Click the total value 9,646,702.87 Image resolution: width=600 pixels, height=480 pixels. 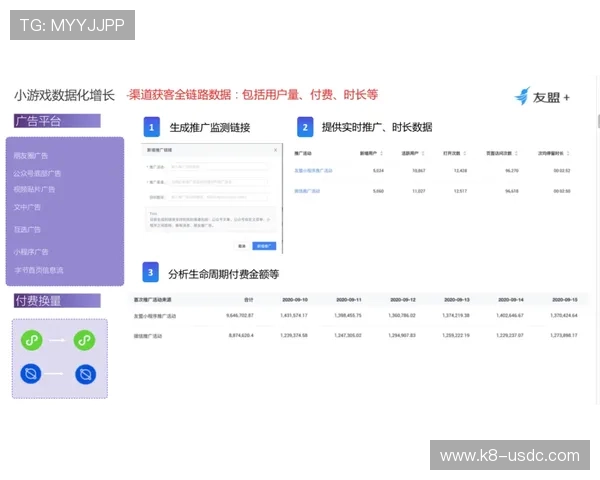240,315
